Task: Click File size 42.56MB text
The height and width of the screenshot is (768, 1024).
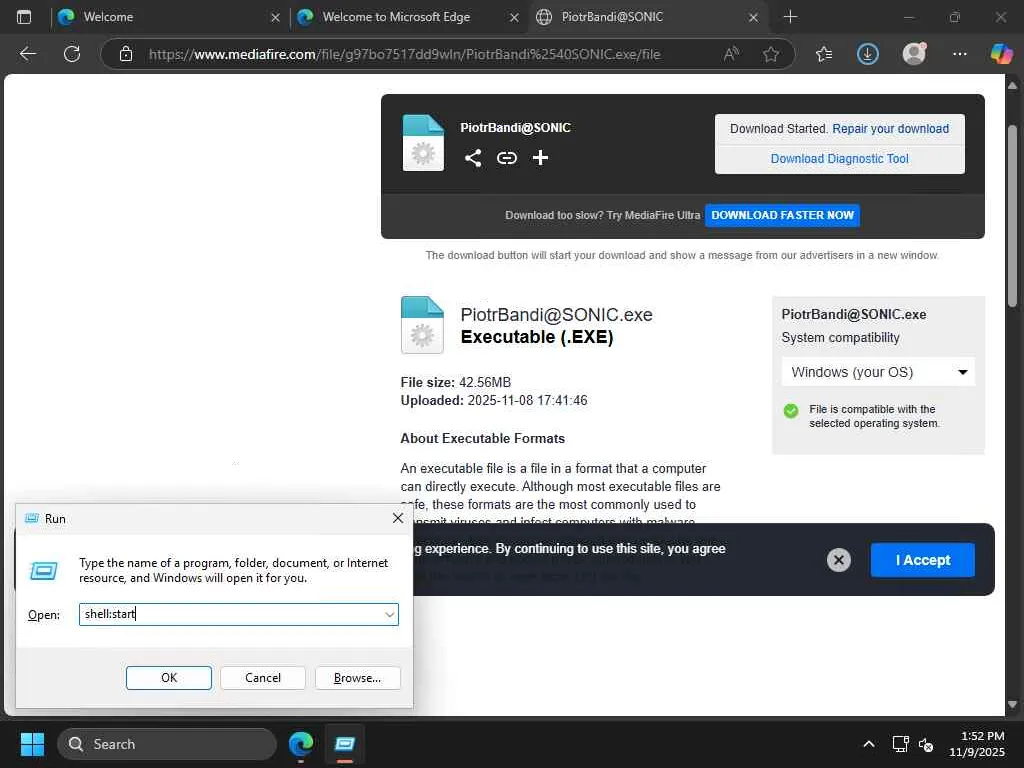Action: [x=456, y=382]
